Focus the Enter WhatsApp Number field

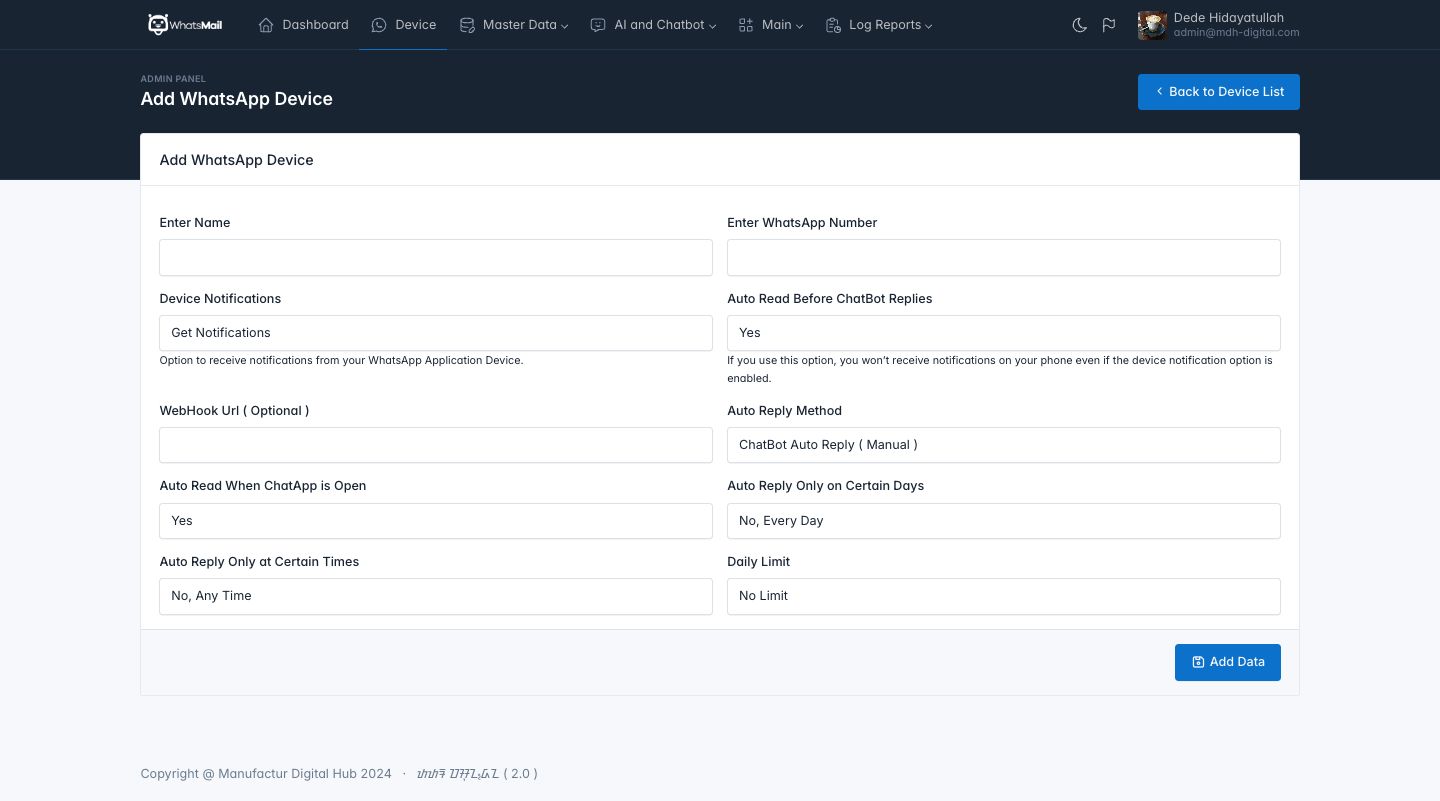1004,257
